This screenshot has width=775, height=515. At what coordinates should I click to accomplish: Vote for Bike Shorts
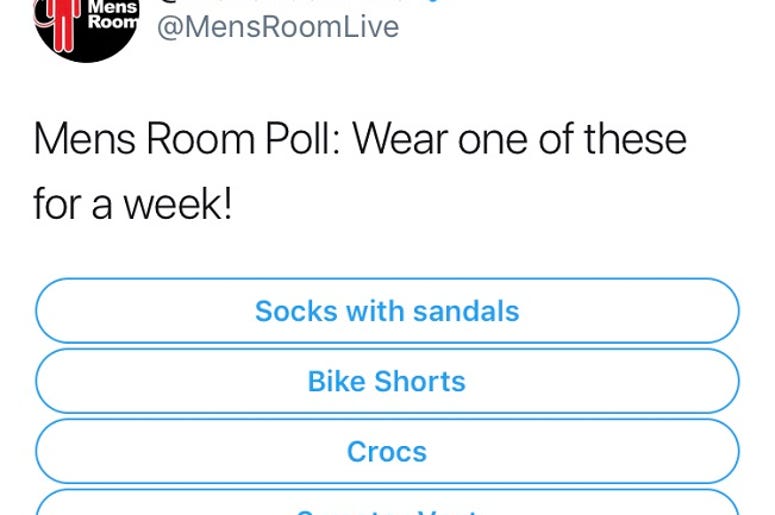pos(387,381)
